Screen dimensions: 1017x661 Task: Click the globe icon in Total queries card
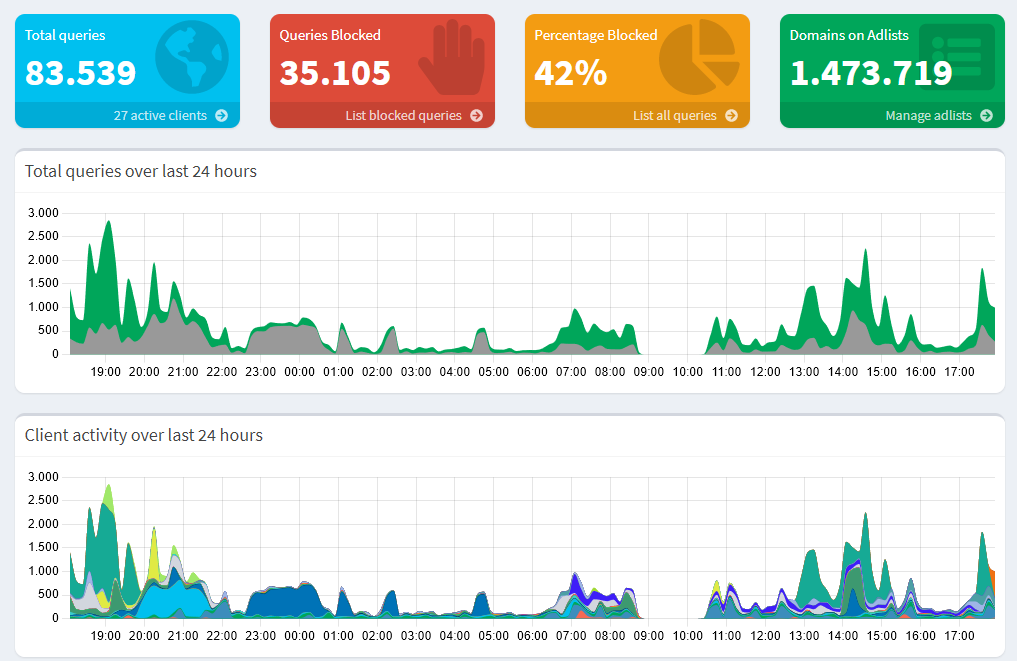click(192, 57)
